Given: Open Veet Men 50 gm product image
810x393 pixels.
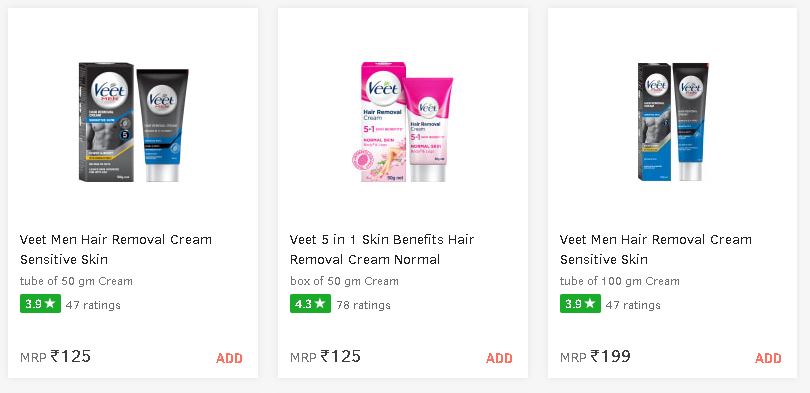Looking at the screenshot, I should tap(133, 122).
